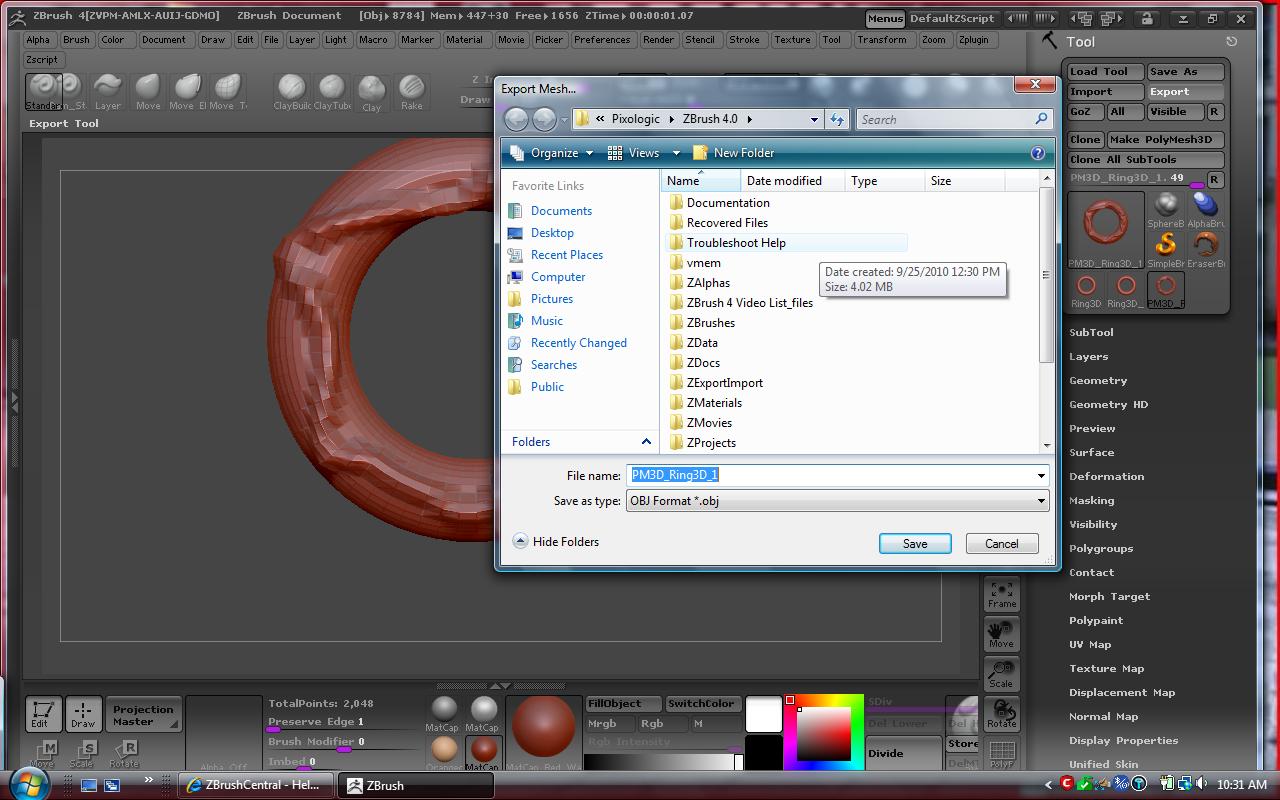
Task: Select the AlphaBrush tool thumbnail
Action: 1205,209
